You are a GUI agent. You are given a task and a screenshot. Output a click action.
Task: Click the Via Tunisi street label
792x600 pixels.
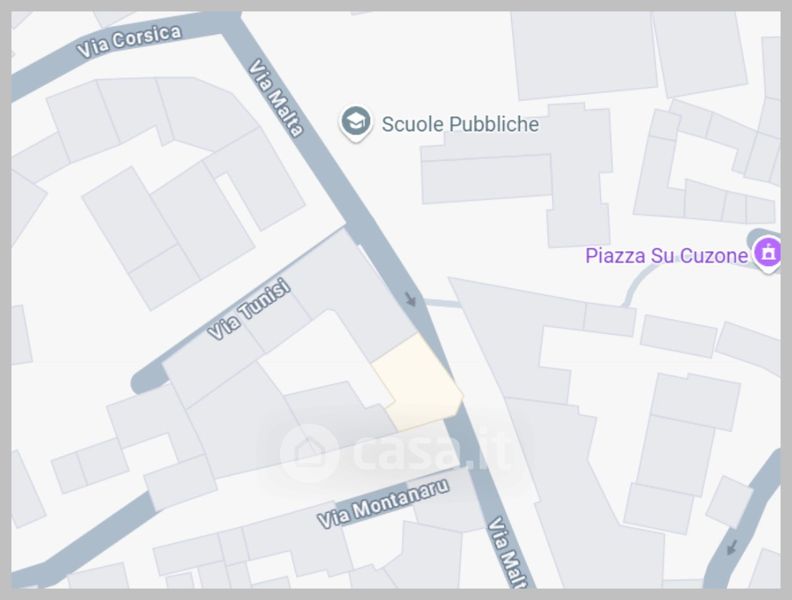[x=250, y=309]
